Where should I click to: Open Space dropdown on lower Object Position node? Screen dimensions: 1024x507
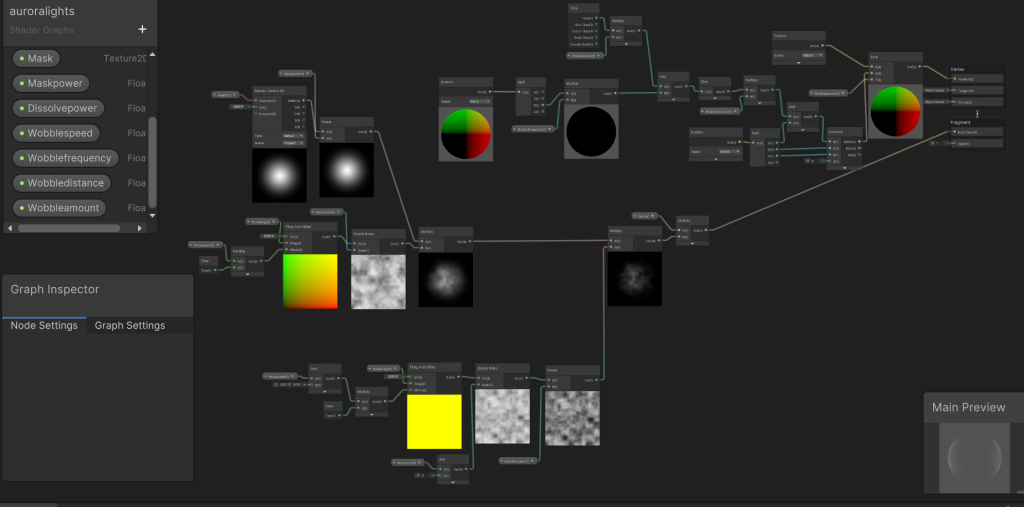coord(729,151)
